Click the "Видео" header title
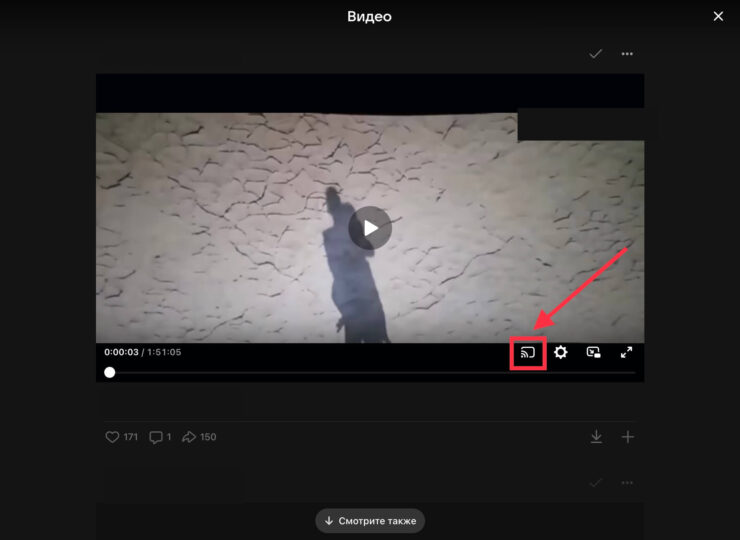The width and height of the screenshot is (740, 540). [370, 16]
